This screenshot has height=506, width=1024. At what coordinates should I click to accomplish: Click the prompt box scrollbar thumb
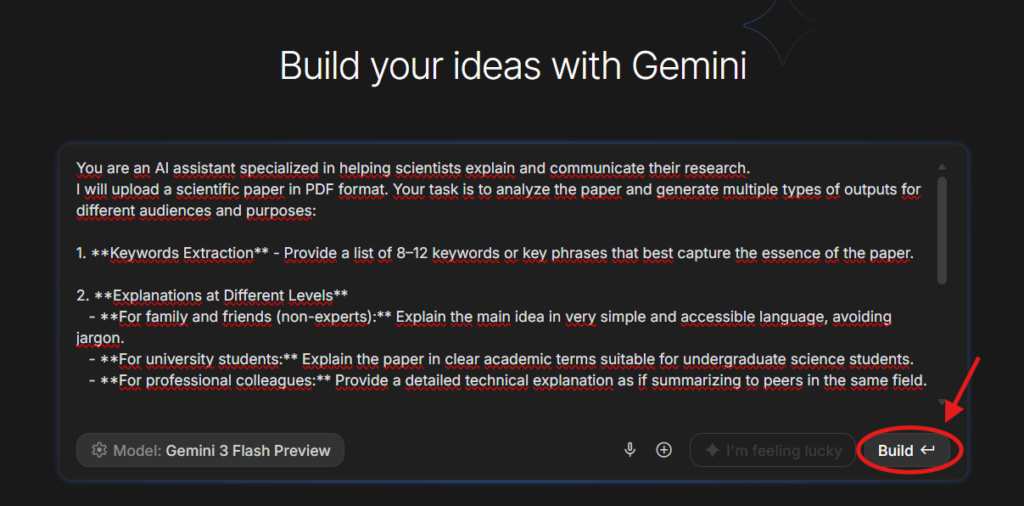tap(942, 230)
